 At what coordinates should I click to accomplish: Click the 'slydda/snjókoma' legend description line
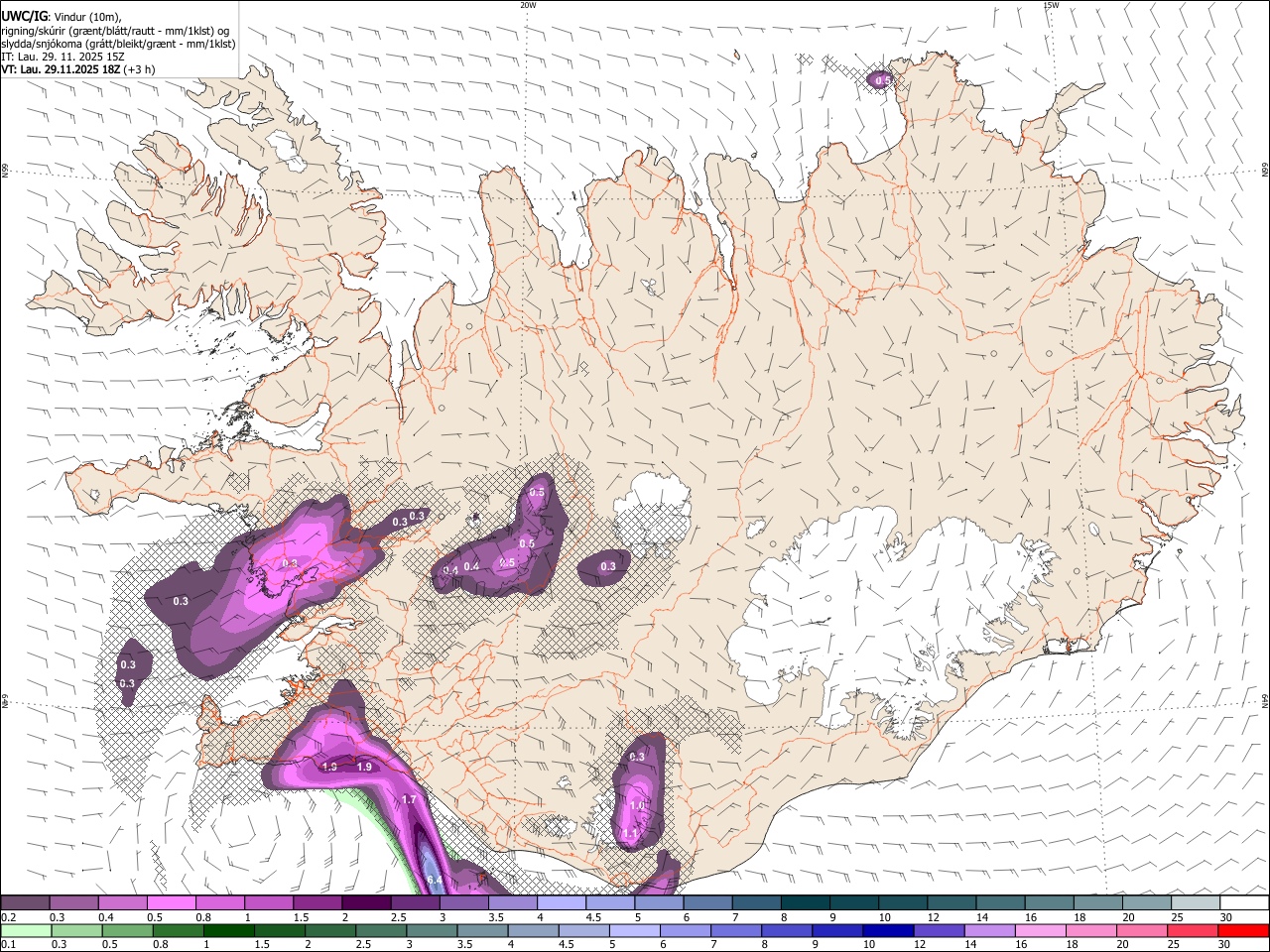click(118, 44)
